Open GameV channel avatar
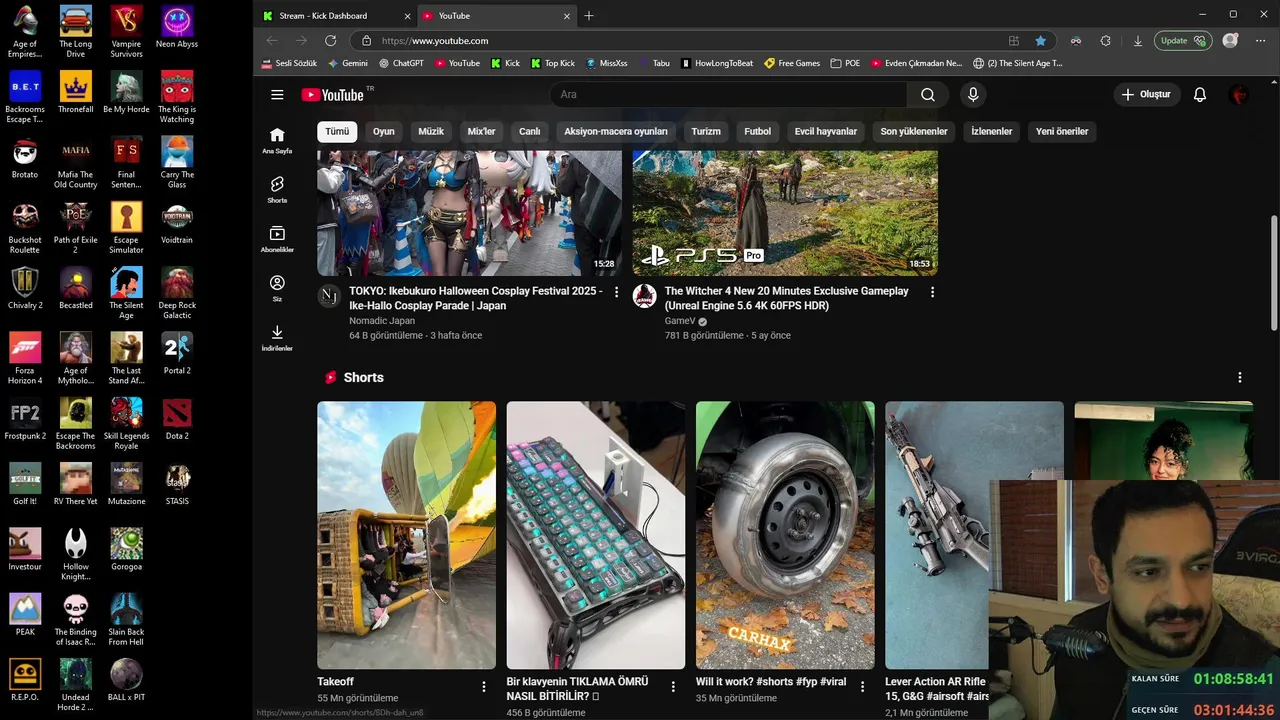 (645, 296)
